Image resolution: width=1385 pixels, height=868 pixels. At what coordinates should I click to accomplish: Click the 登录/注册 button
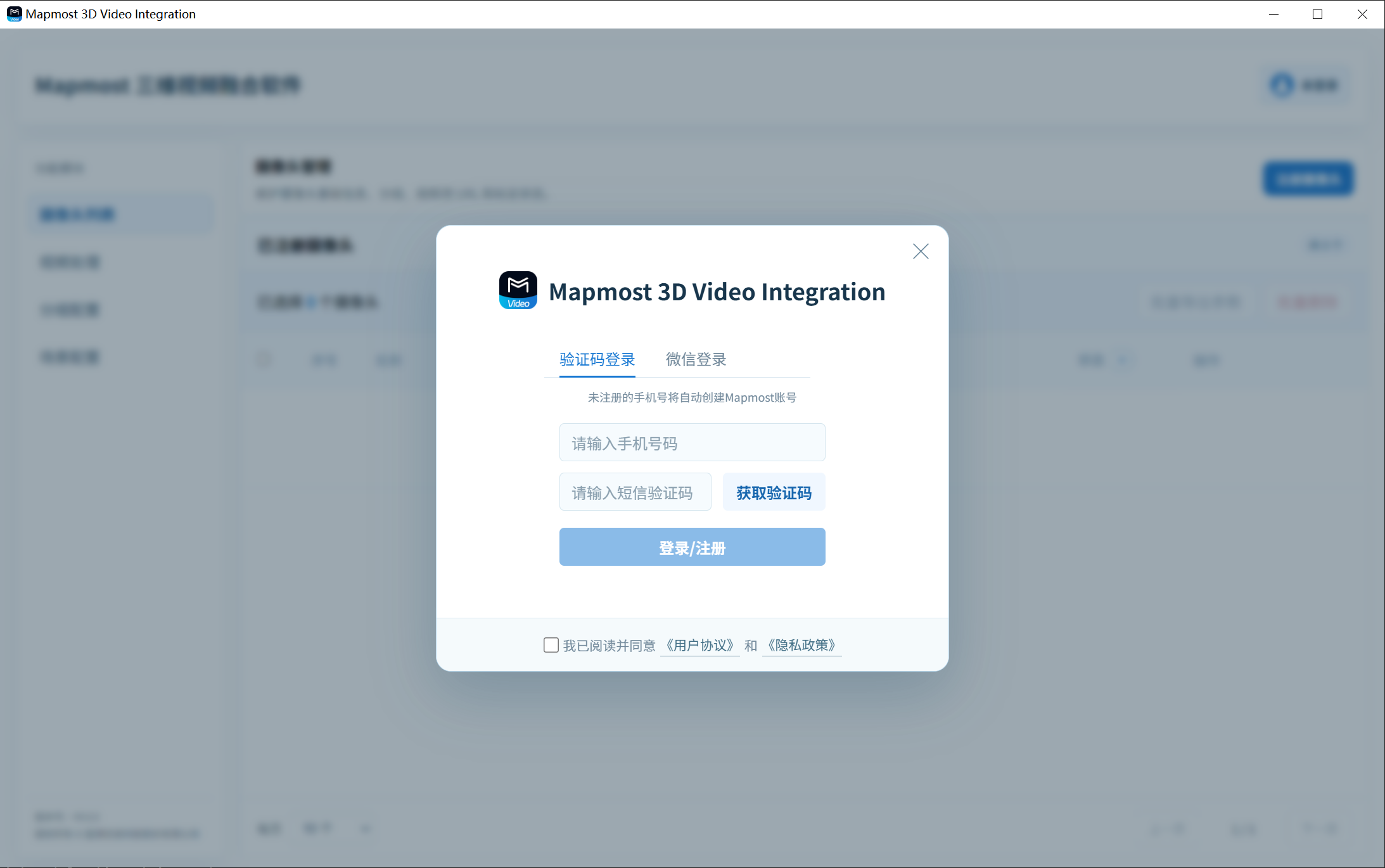pos(692,547)
